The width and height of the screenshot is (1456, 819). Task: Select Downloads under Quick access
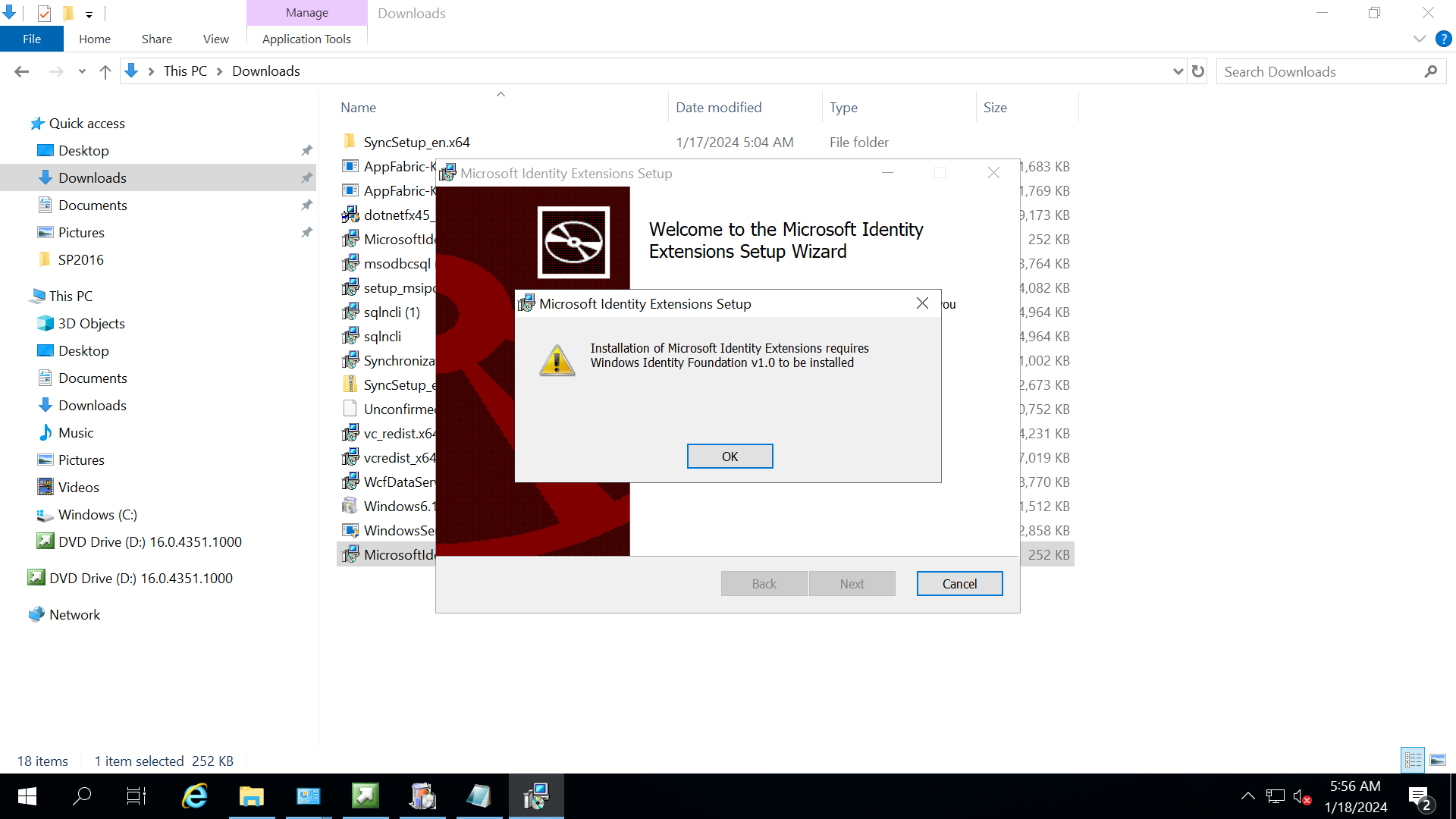(x=93, y=178)
